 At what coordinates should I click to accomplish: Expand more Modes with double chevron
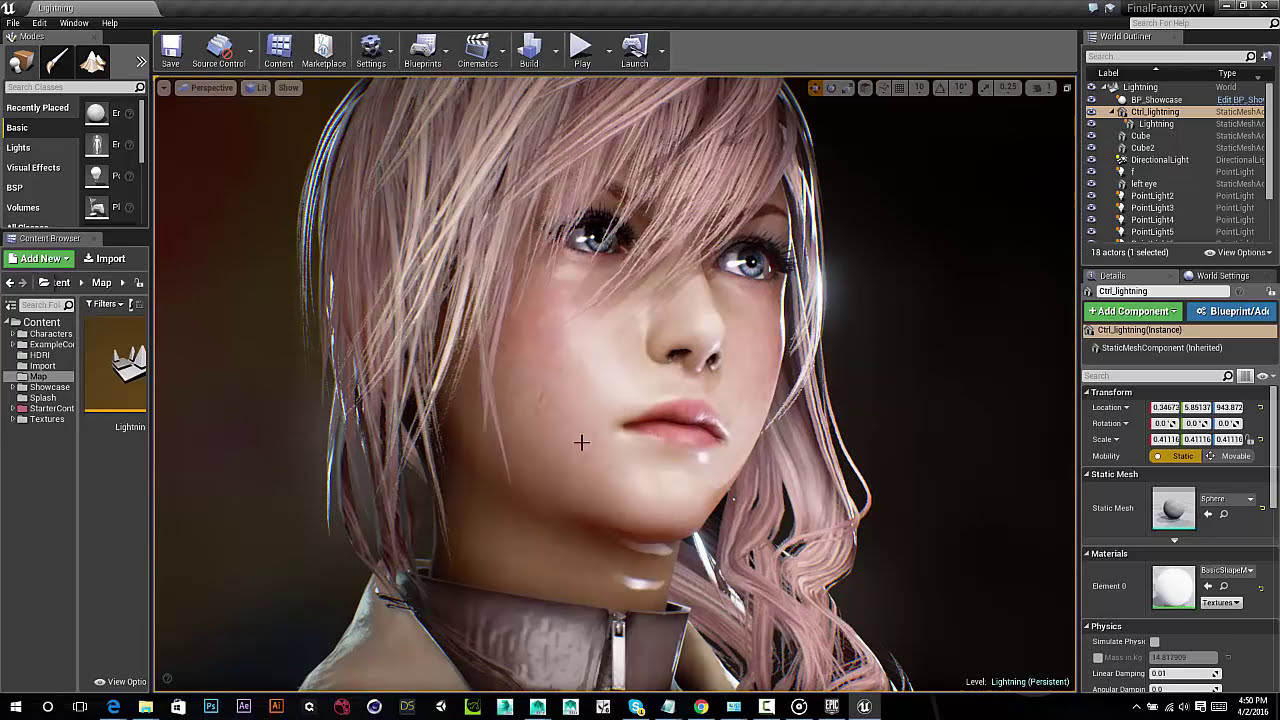141,62
